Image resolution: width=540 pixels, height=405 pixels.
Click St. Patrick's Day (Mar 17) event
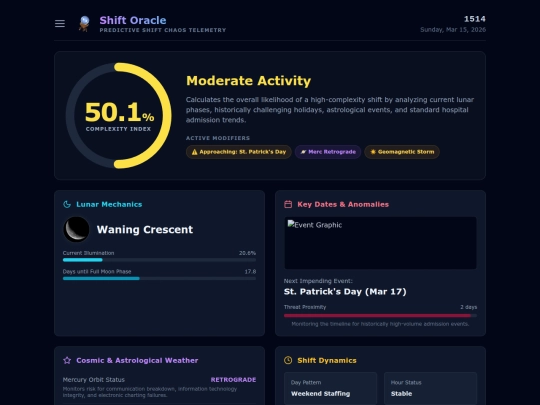pos(345,292)
